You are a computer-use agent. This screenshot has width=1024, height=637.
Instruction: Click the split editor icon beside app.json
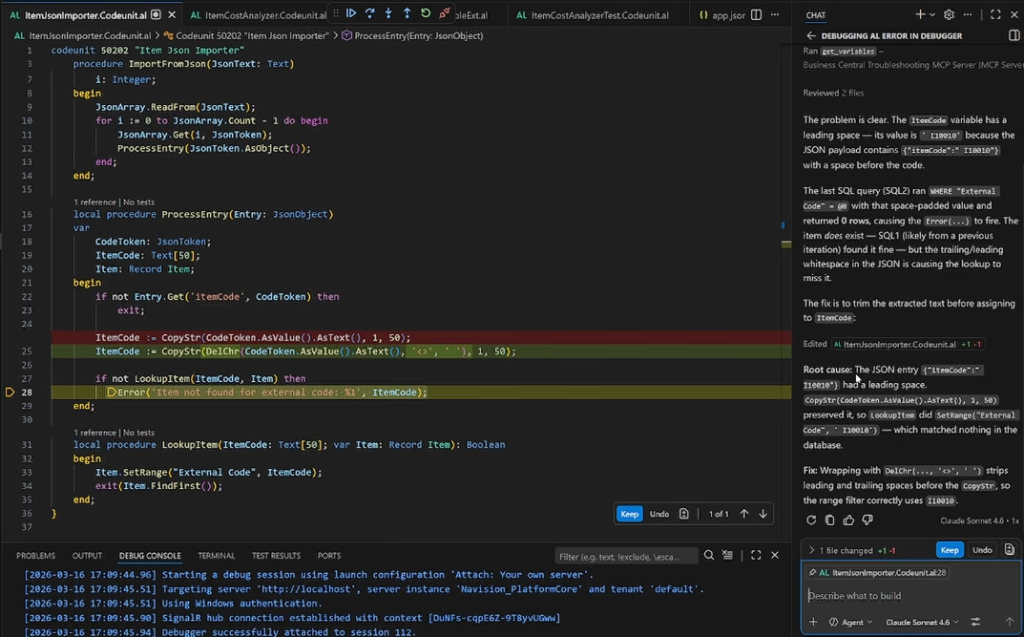tap(756, 14)
